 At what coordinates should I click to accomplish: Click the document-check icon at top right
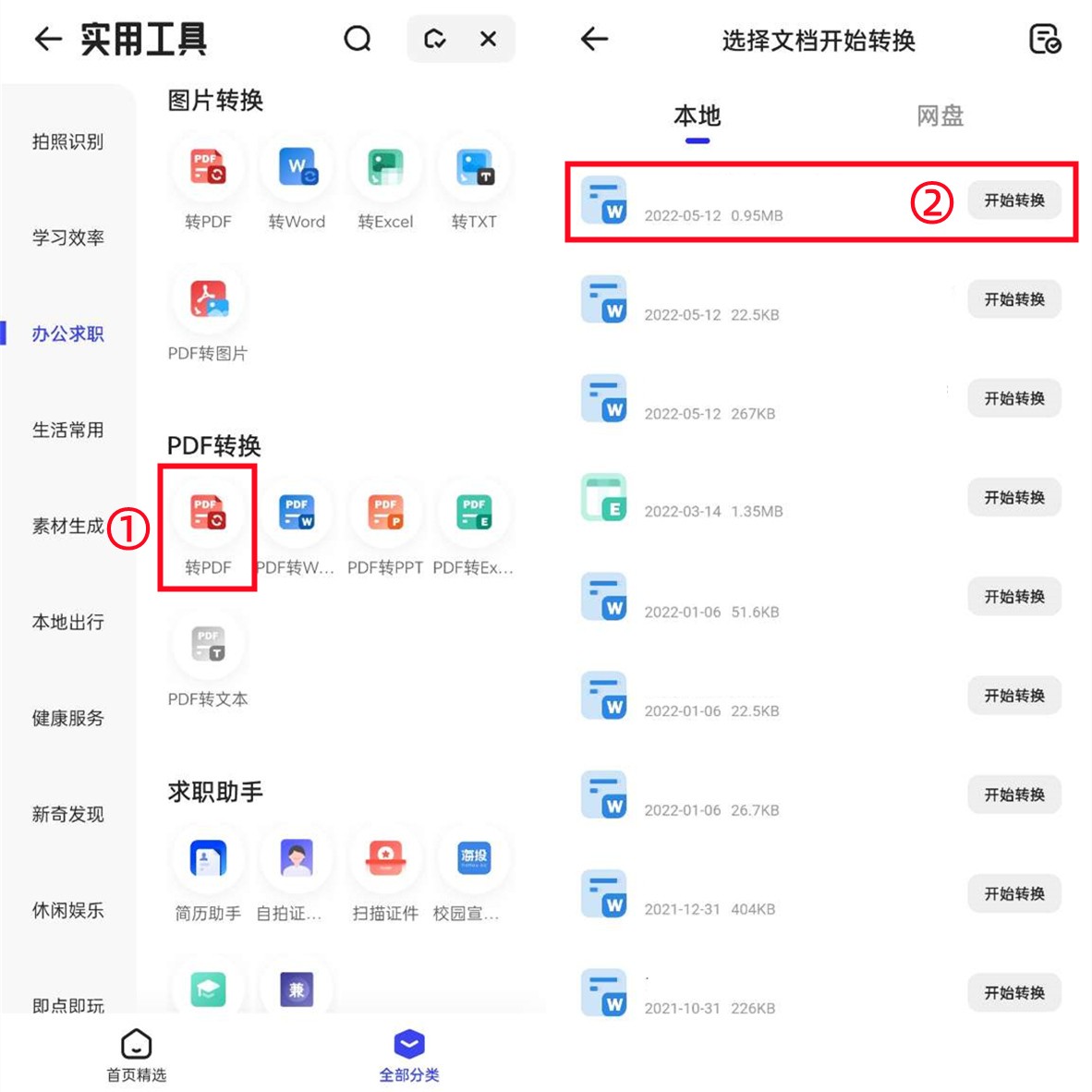[x=1045, y=39]
